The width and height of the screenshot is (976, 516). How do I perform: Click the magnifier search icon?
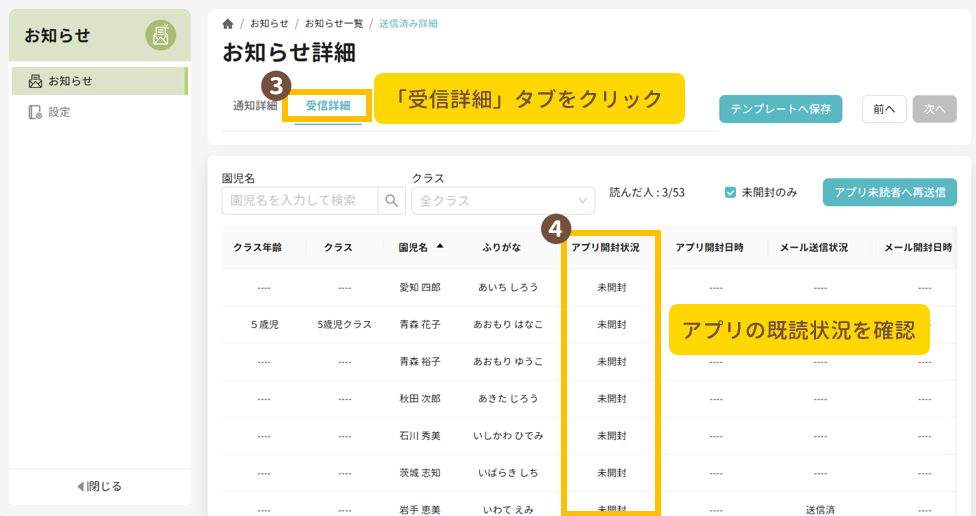point(392,201)
